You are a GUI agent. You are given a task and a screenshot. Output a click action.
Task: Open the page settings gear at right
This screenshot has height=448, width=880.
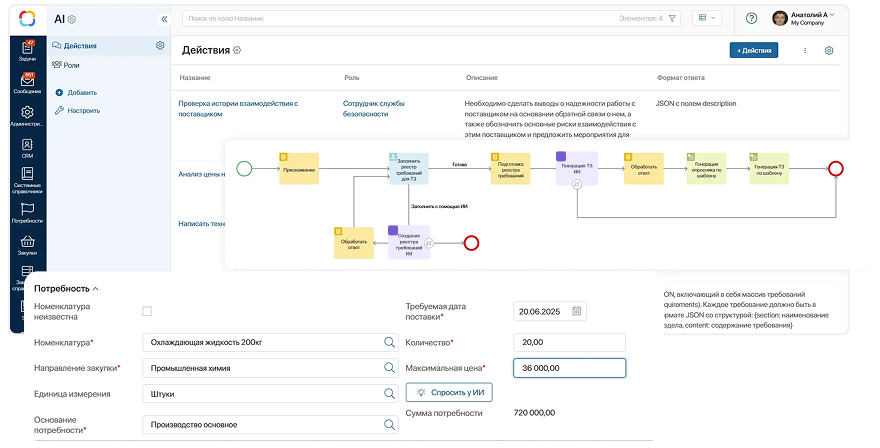pos(829,51)
